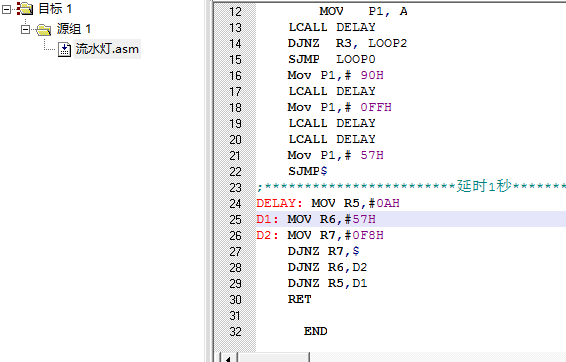Click the DELAY: label on line 24
566x362 pixels.
280,203
